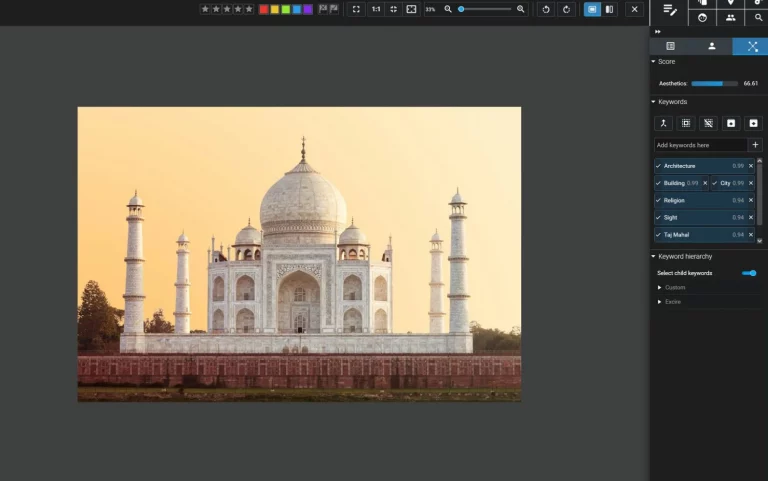768x481 pixels.
Task: Uncheck the City keyword
Action: (x=715, y=183)
